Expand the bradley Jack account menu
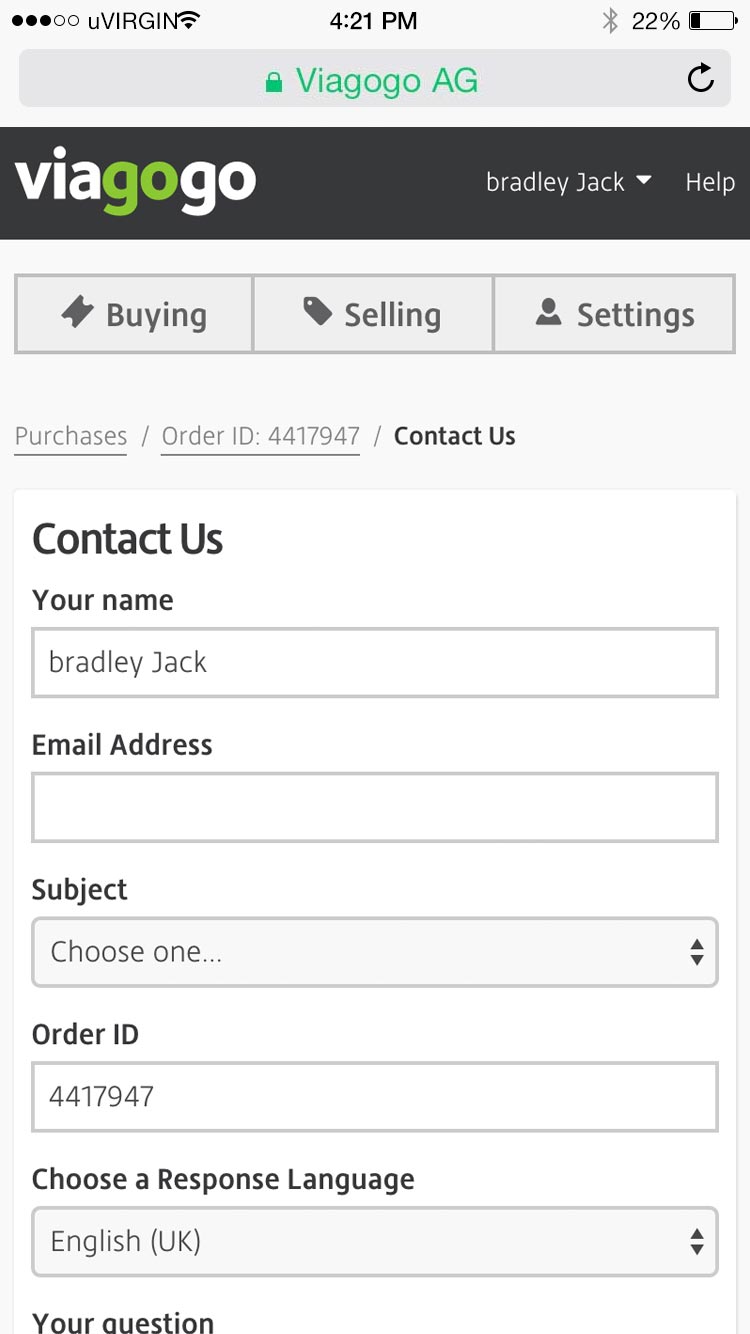Viewport: 750px width, 1334px height. (568, 182)
